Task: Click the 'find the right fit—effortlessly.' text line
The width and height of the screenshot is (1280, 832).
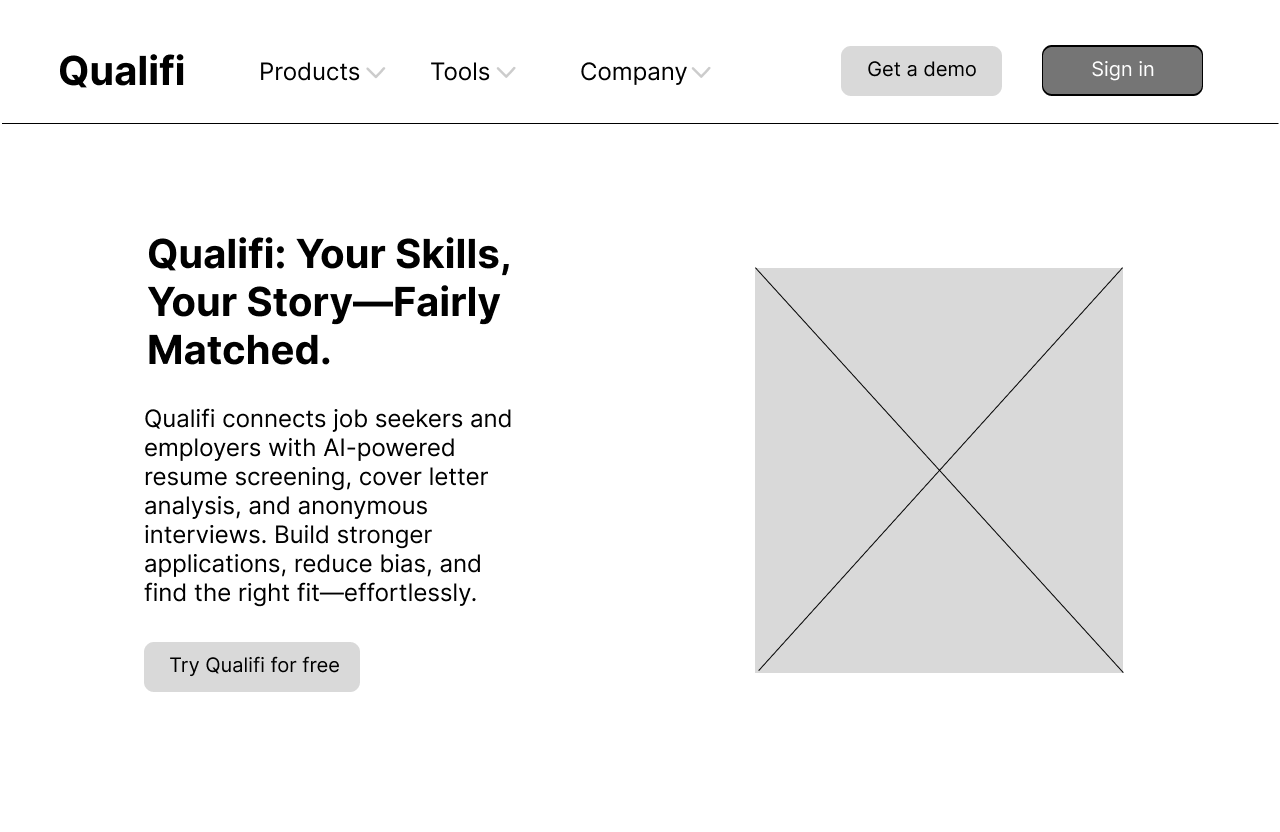Action: coord(310,592)
